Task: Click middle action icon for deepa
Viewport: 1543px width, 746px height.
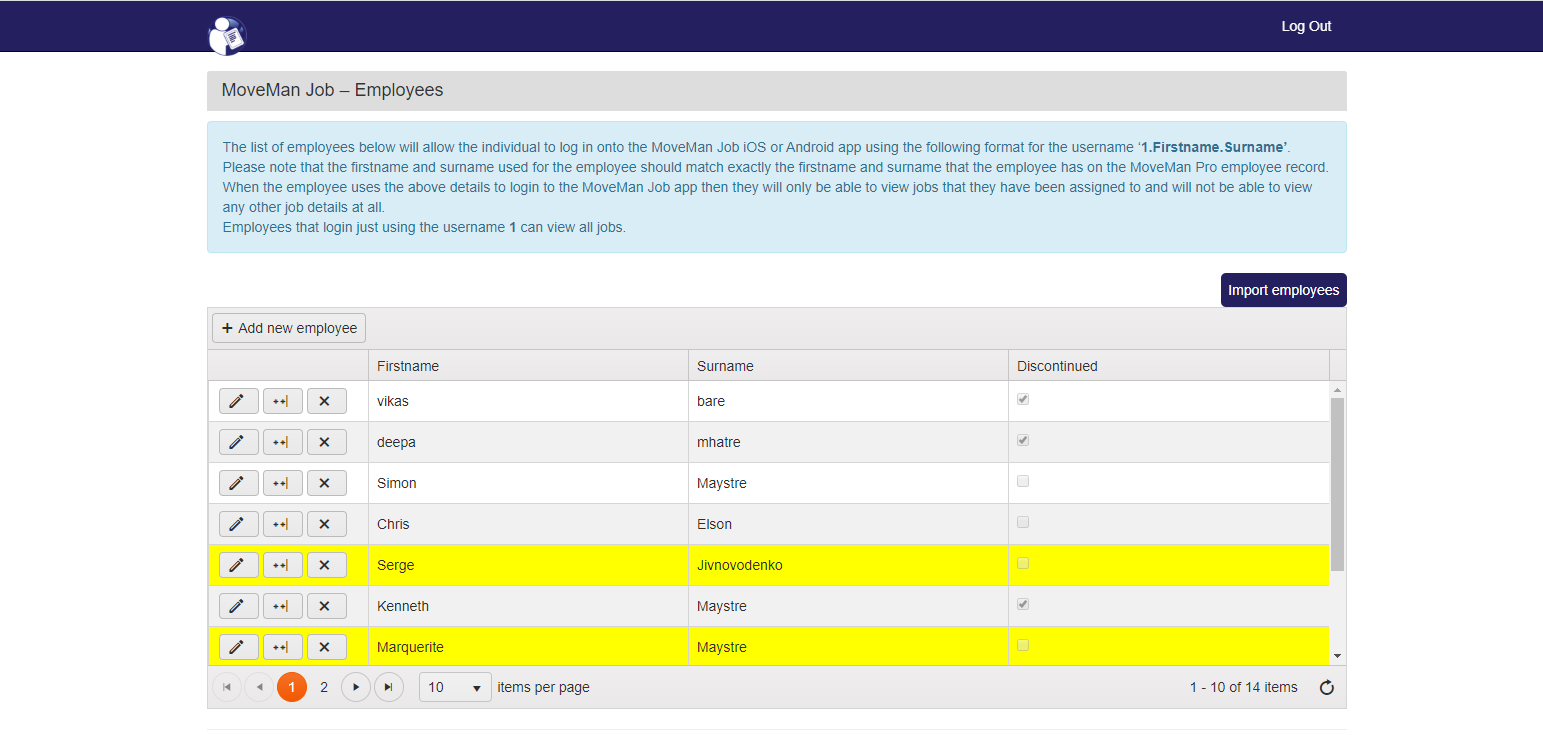Action: (283, 442)
